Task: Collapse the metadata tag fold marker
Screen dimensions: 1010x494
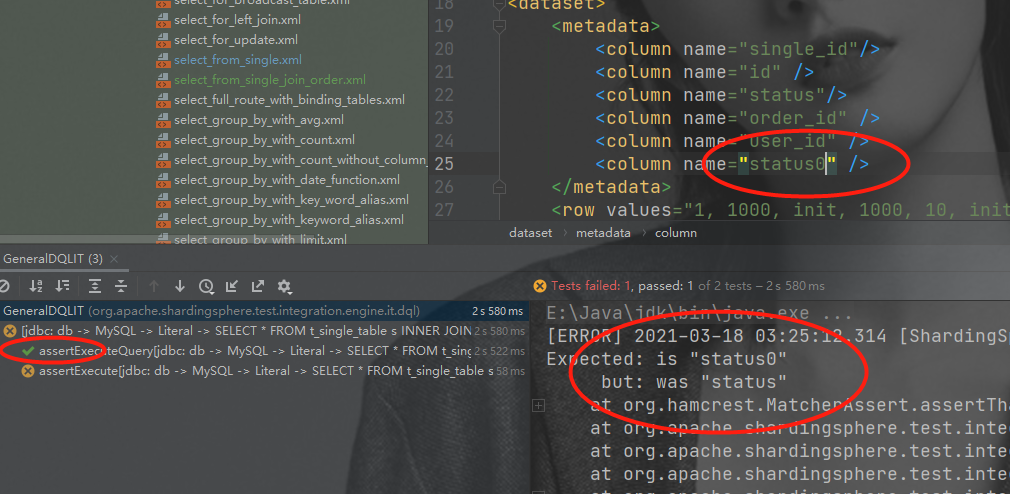Action: (x=499, y=26)
